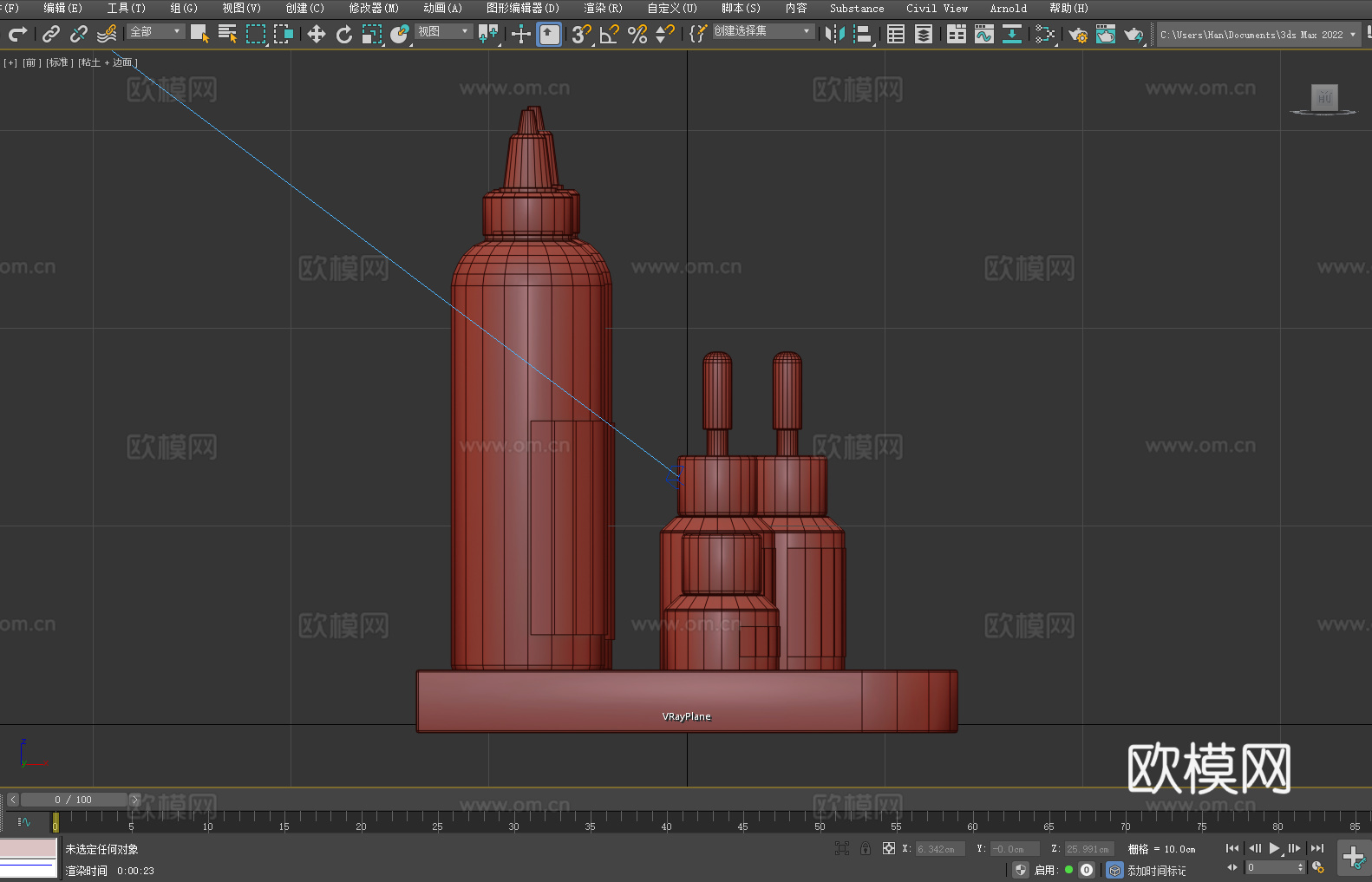
Task: Toggle Window/Crossing selection mode
Action: pos(284,34)
